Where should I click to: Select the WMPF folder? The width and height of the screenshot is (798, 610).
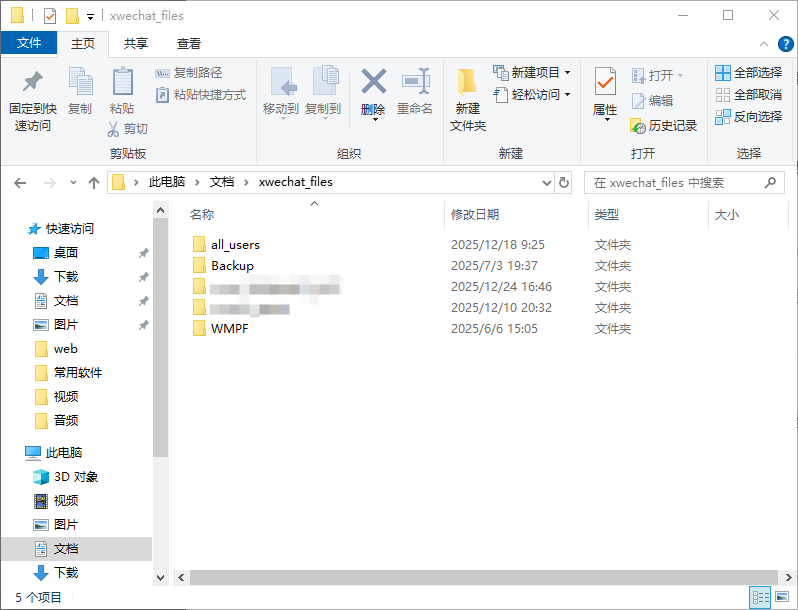pos(230,329)
